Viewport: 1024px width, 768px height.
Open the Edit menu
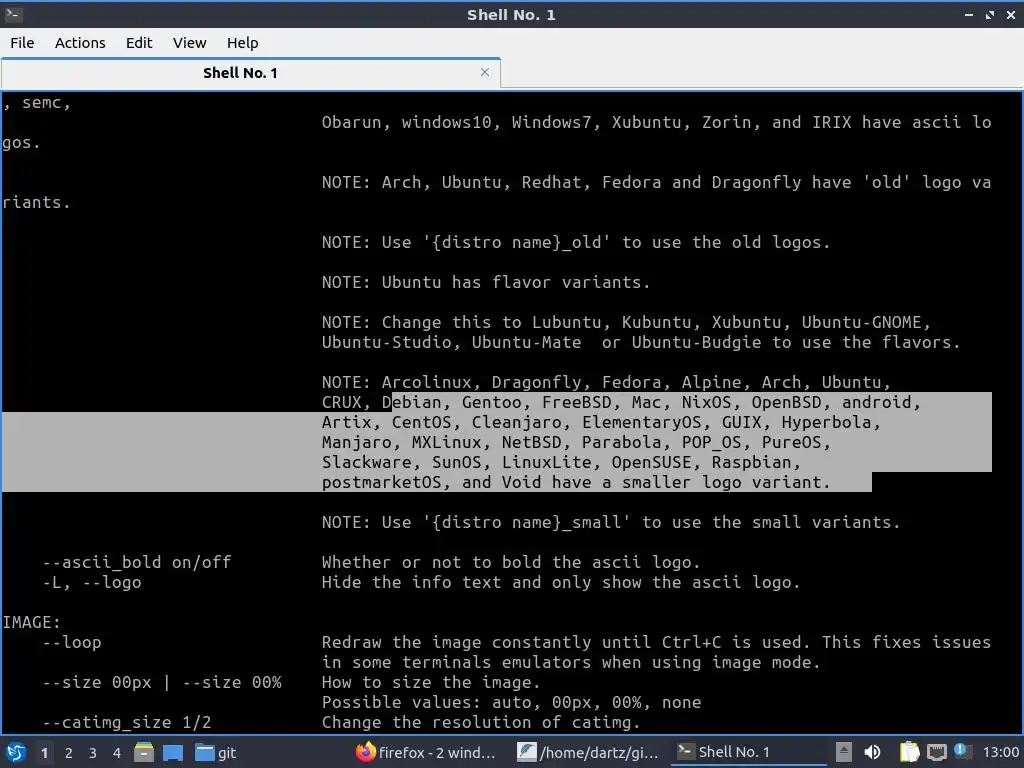point(138,43)
